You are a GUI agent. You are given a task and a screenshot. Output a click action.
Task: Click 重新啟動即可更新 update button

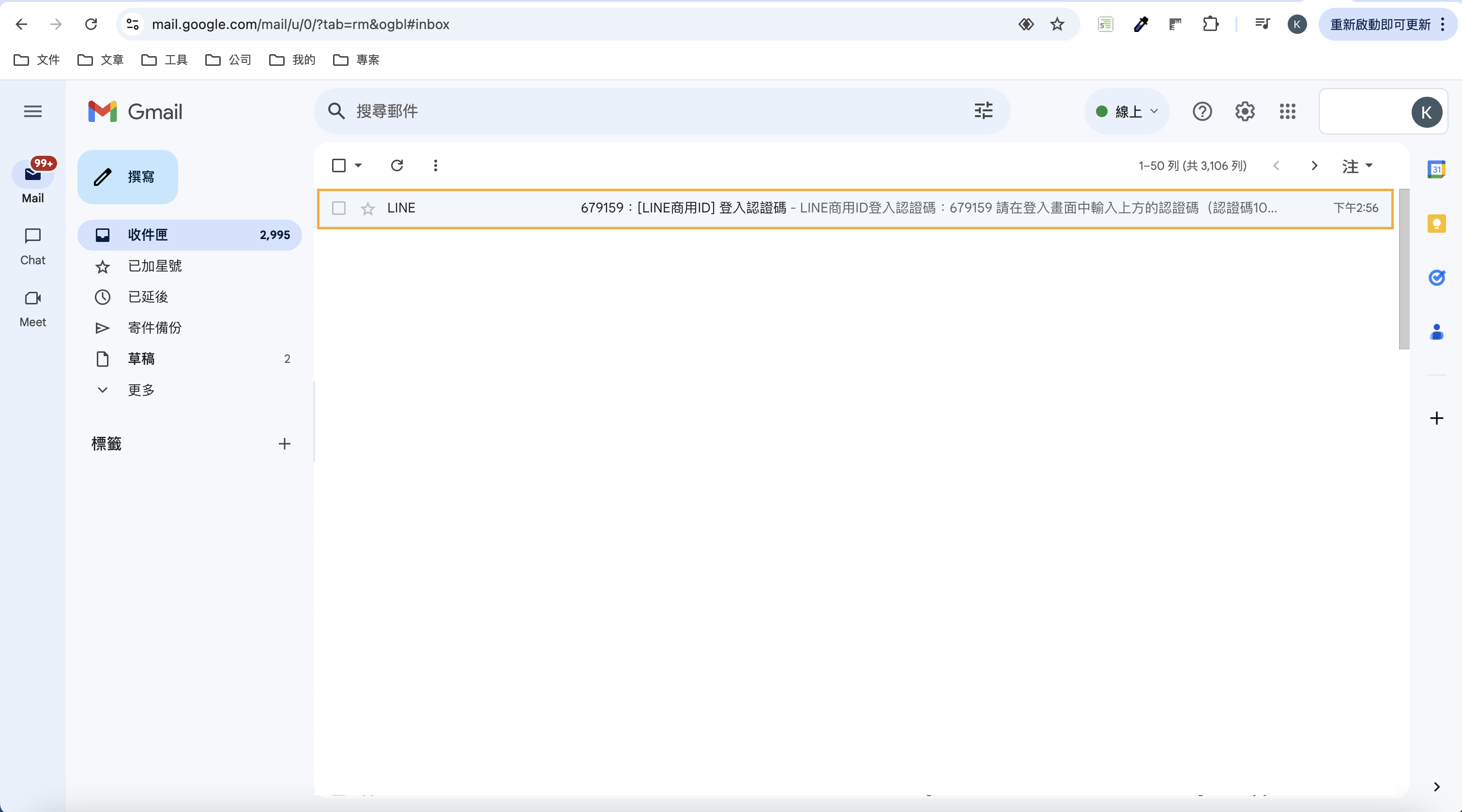[1380, 24]
